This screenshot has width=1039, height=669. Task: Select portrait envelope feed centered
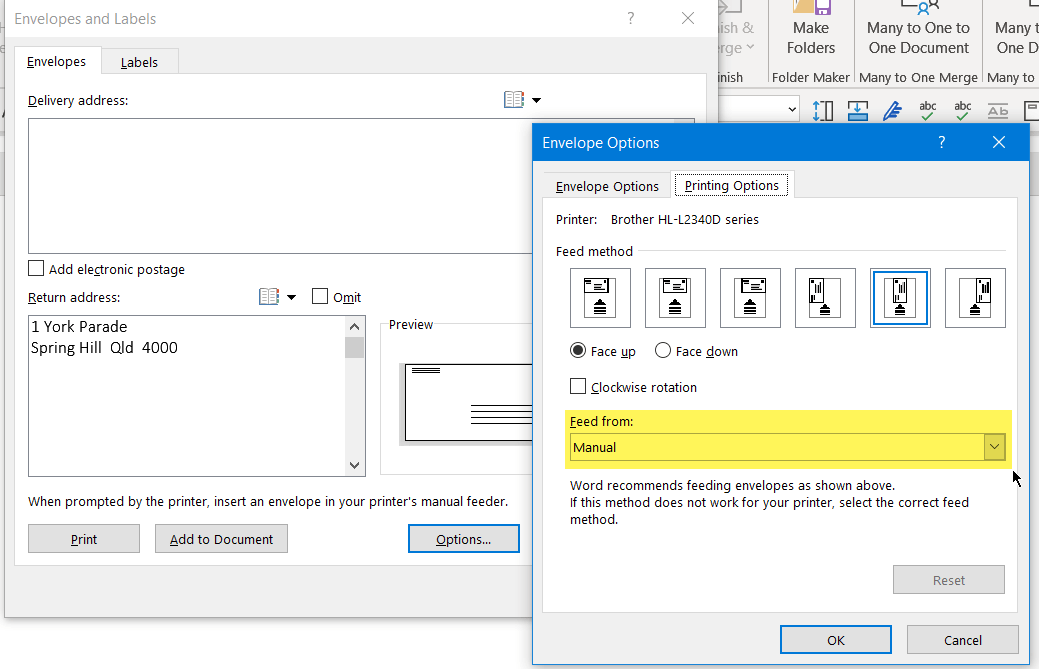pyautogui.click(x=900, y=297)
